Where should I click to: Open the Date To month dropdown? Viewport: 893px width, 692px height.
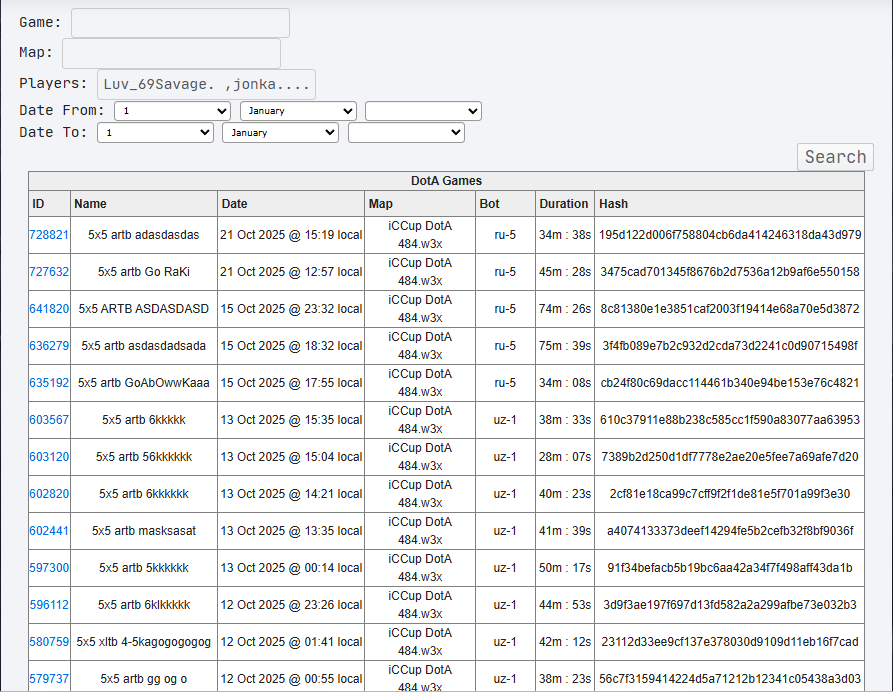tap(280, 133)
